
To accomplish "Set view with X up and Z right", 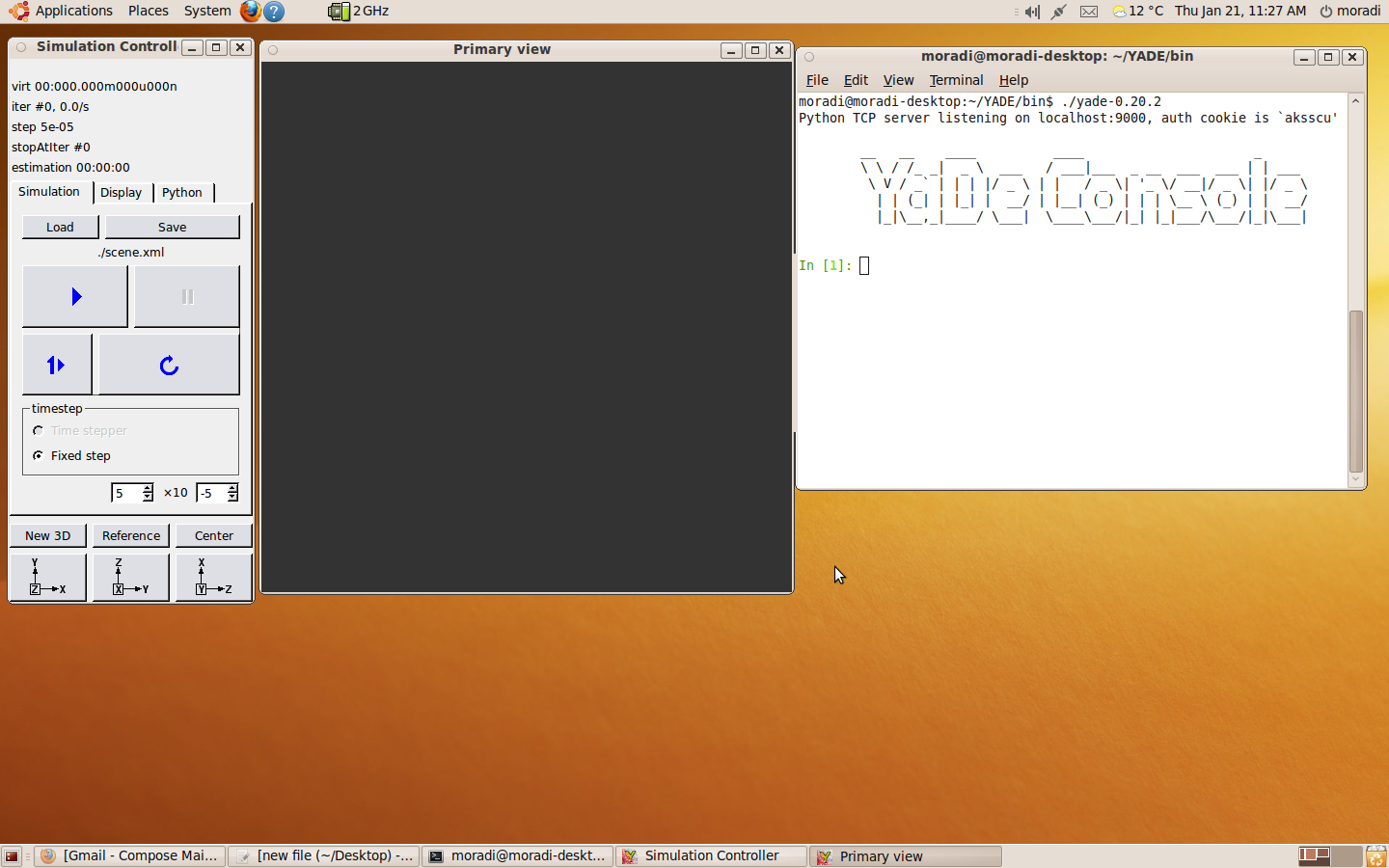I will (x=214, y=577).
